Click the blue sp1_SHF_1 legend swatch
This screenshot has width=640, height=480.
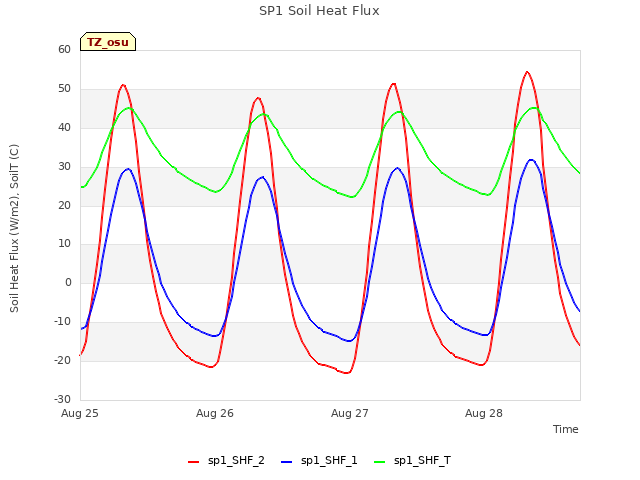(x=287, y=462)
